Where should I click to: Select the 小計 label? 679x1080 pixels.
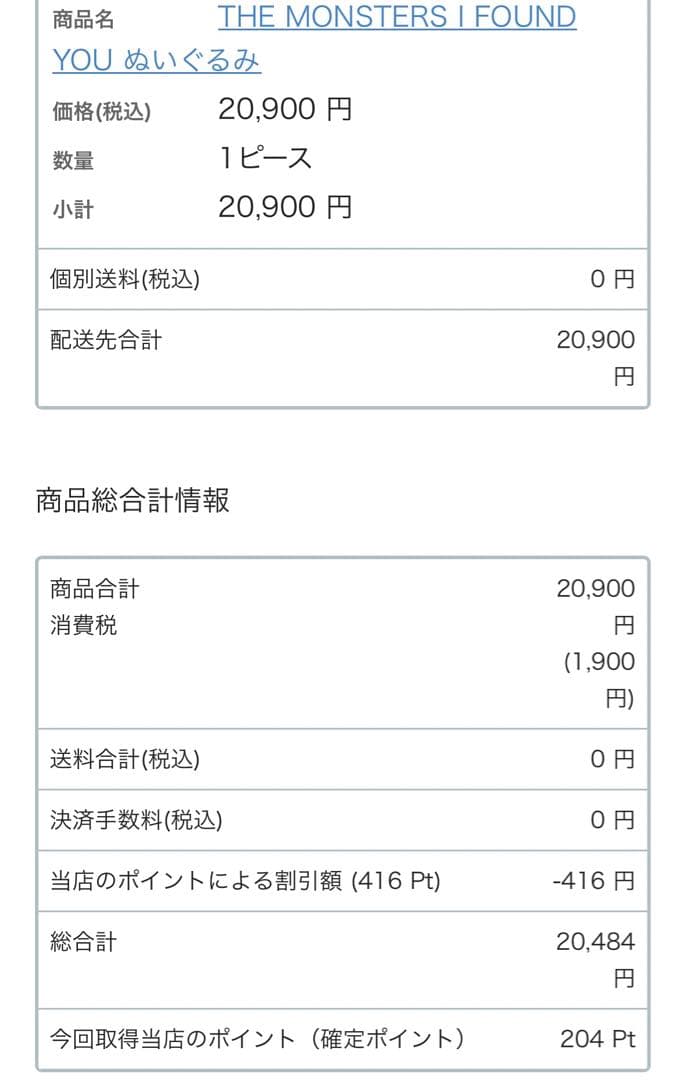click(x=73, y=210)
